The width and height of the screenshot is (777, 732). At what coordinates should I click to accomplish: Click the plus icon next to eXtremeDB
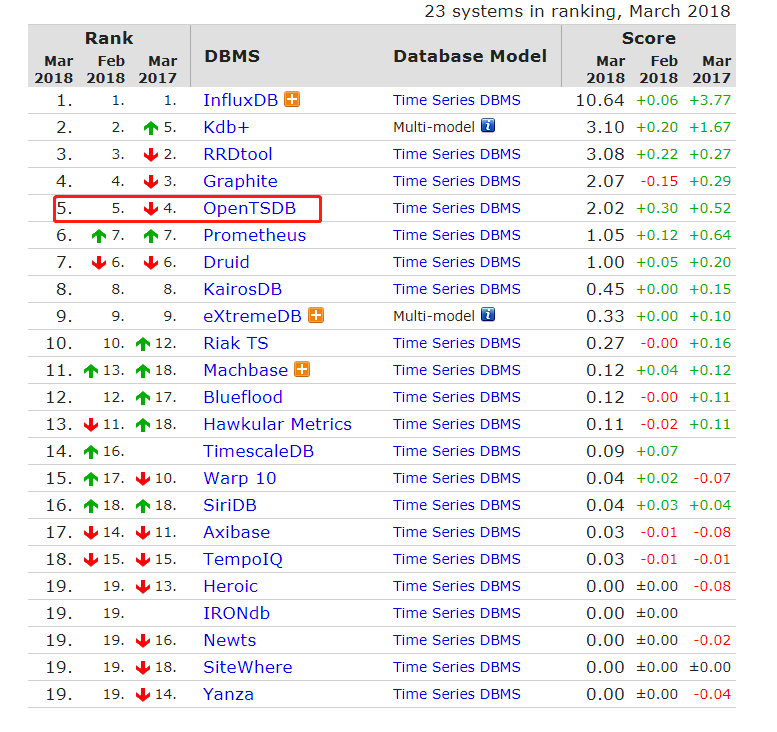[x=316, y=315]
